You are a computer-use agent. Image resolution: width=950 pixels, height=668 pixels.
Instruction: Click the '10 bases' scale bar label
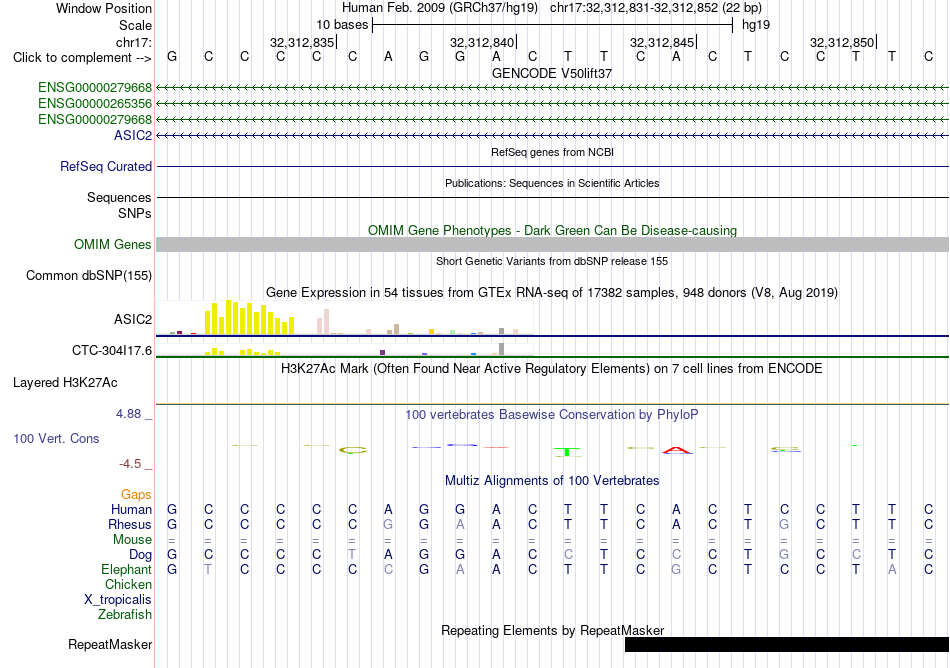(x=342, y=25)
